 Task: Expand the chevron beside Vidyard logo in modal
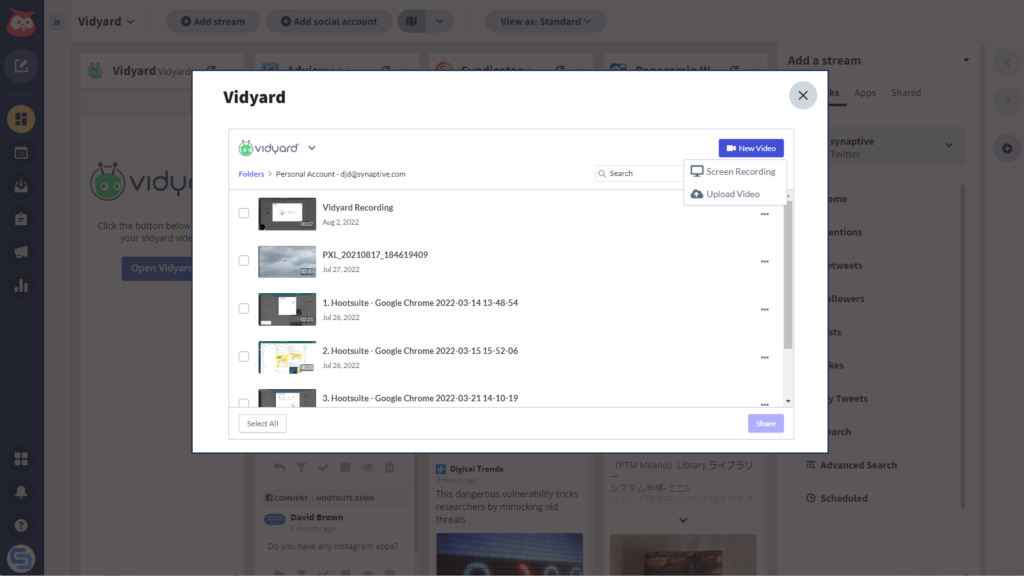312,148
